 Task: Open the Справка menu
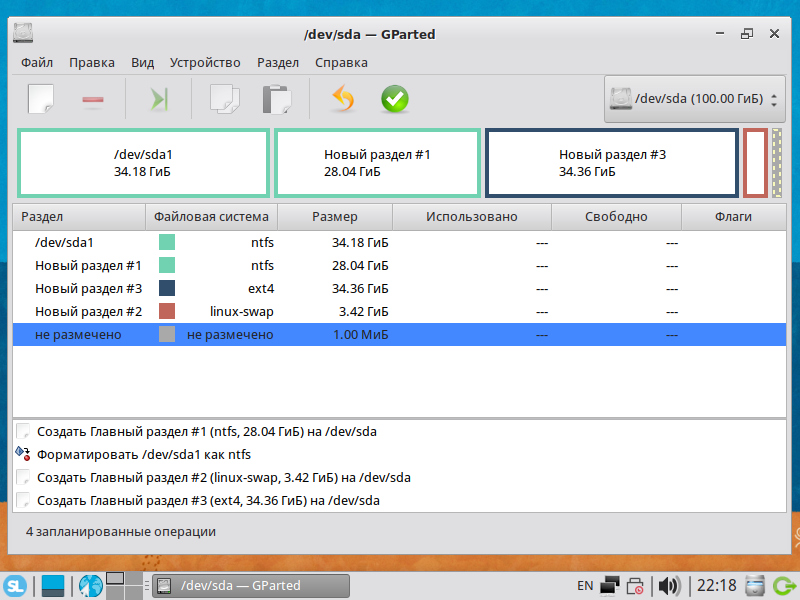pyautogui.click(x=341, y=62)
